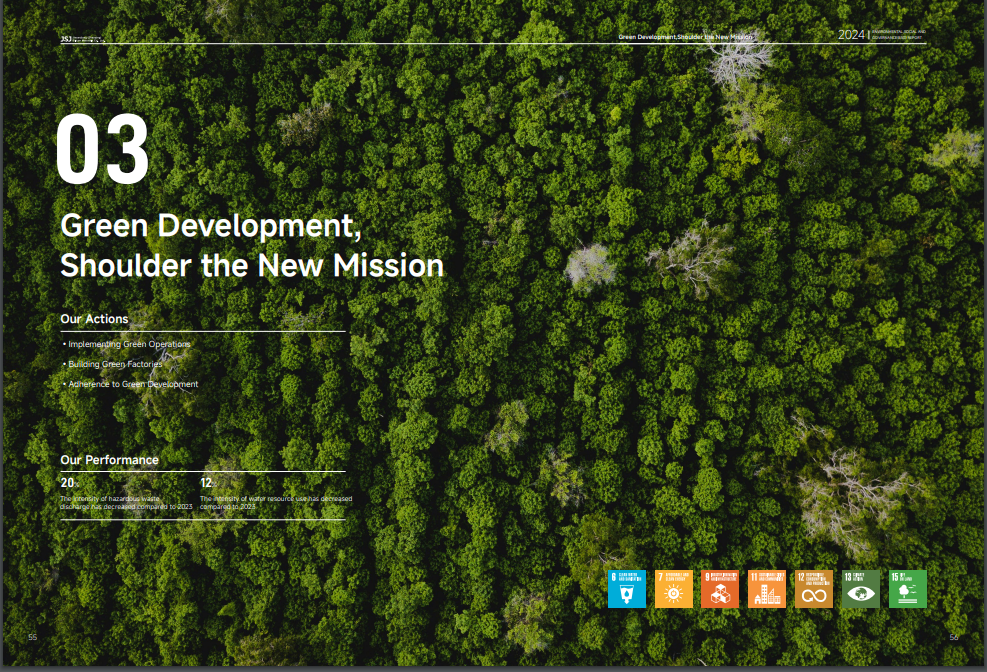Open the "Building Green Factories" item
The height and width of the screenshot is (672, 987).
click(114, 364)
